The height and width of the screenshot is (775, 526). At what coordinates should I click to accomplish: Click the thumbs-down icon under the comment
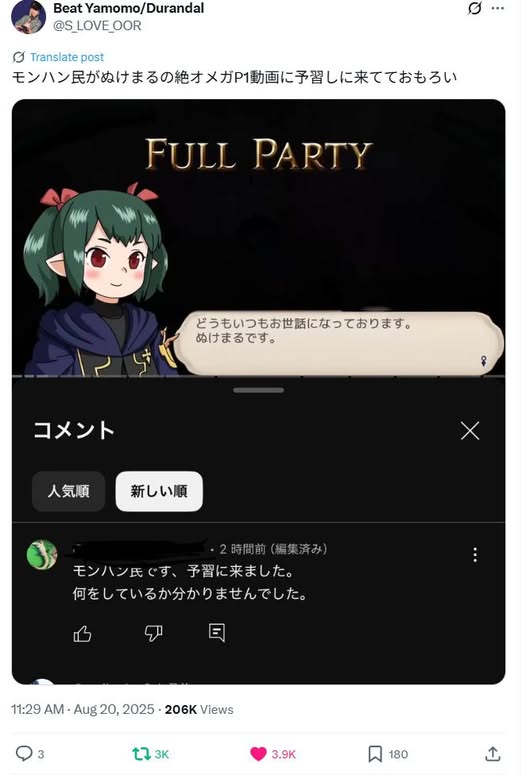(153, 633)
